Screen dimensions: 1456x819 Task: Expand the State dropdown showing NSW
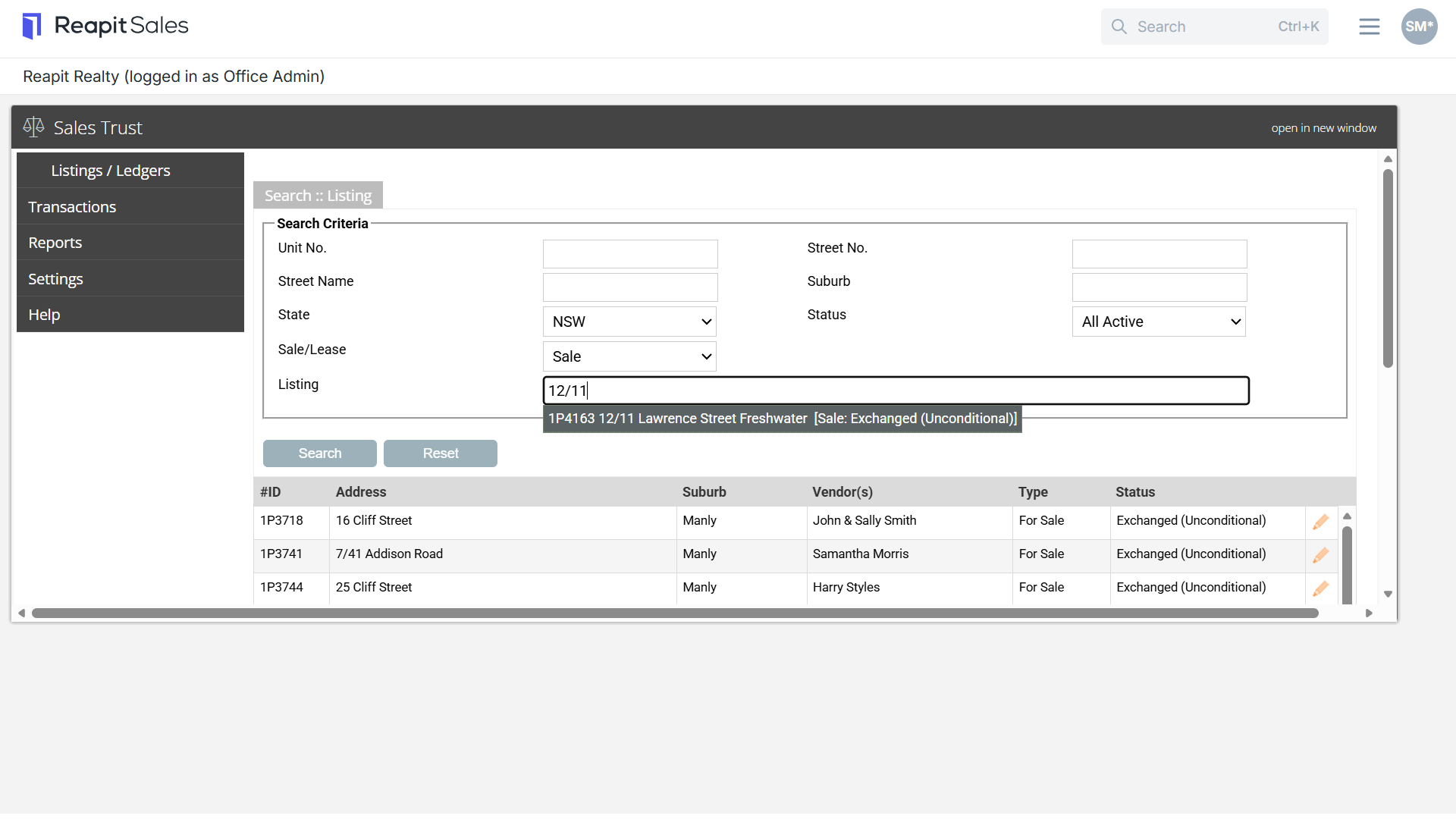(629, 322)
